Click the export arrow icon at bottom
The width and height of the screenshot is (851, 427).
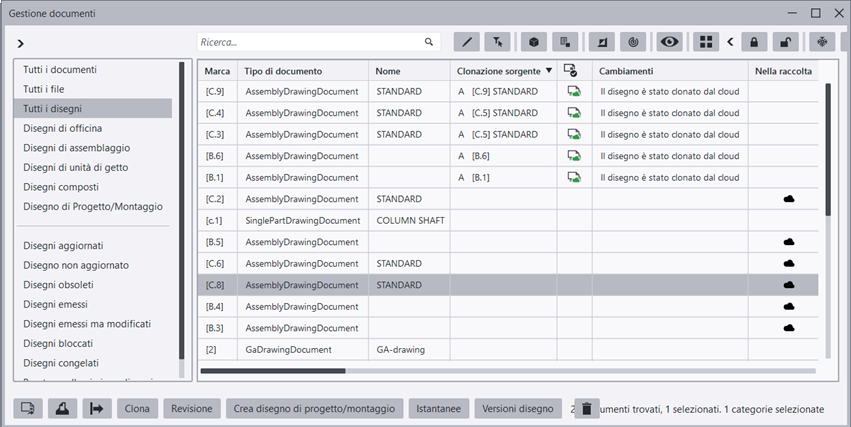[97, 408]
